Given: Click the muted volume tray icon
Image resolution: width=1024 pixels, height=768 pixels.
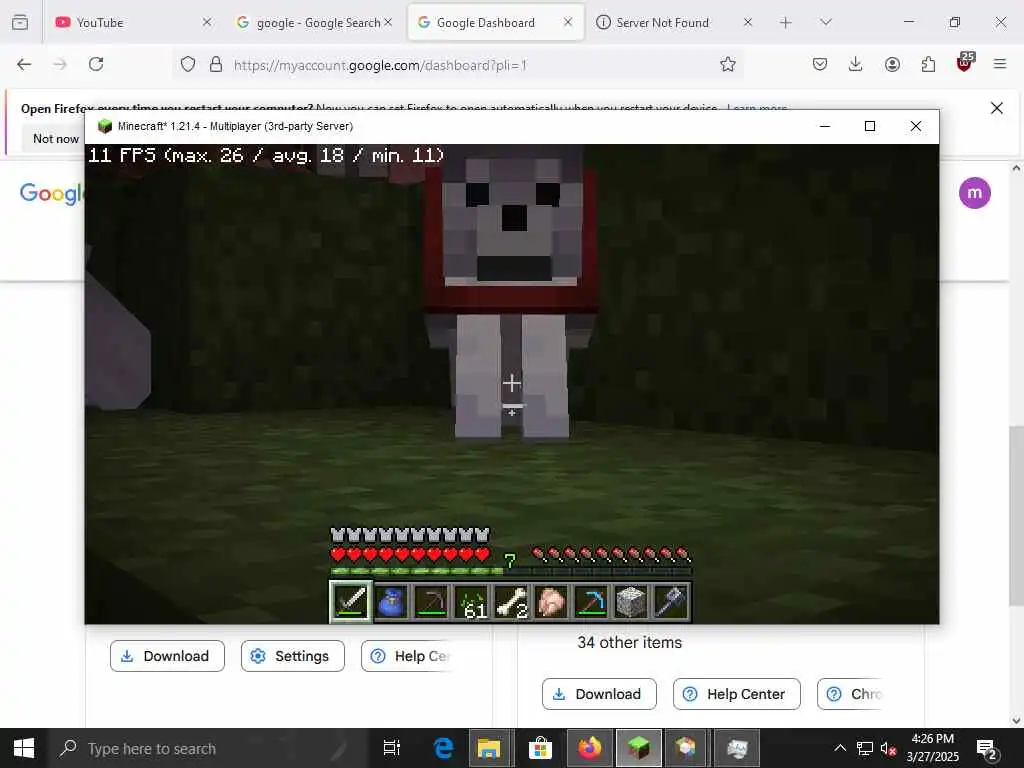Looking at the screenshot, I should (x=888, y=748).
